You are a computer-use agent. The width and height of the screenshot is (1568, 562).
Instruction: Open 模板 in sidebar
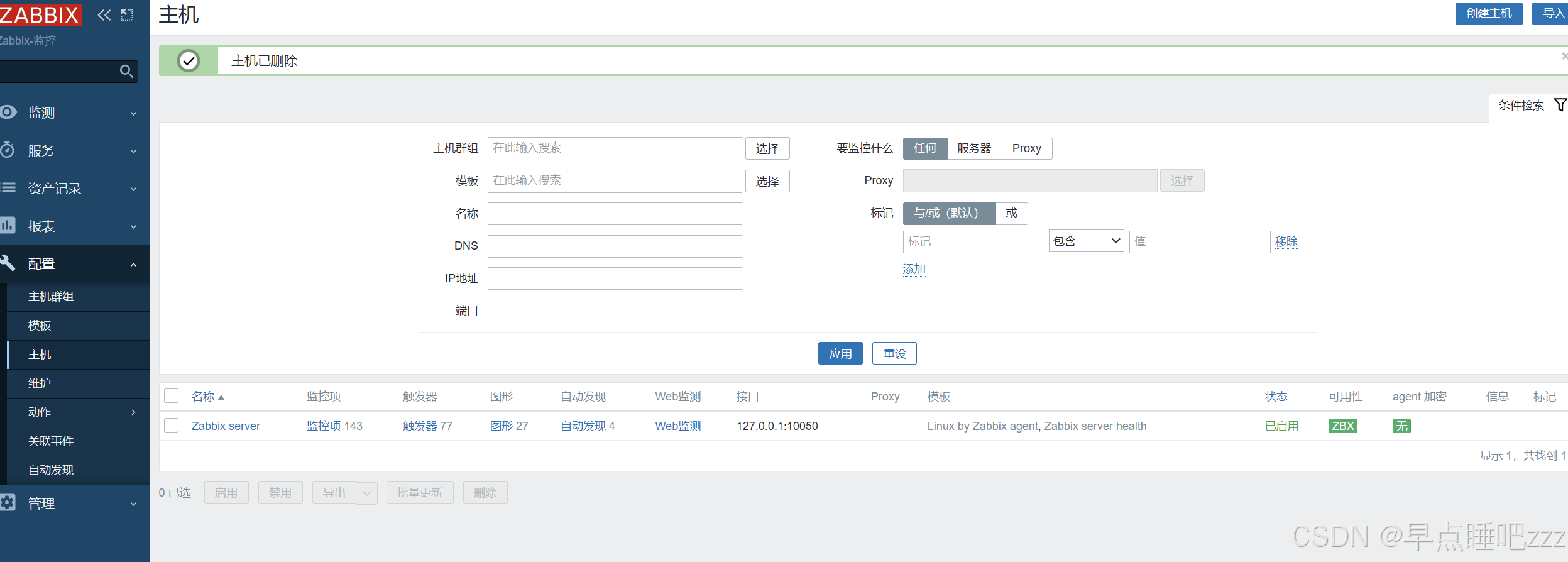[x=40, y=326]
